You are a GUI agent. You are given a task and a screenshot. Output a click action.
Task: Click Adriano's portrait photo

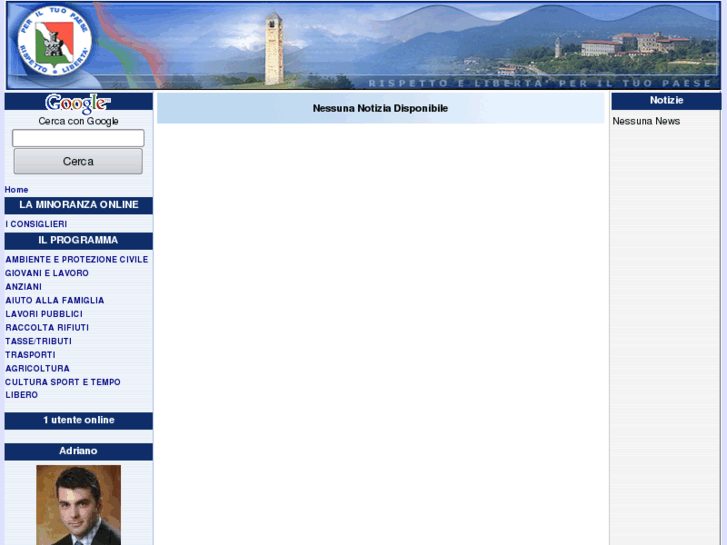[x=78, y=505]
